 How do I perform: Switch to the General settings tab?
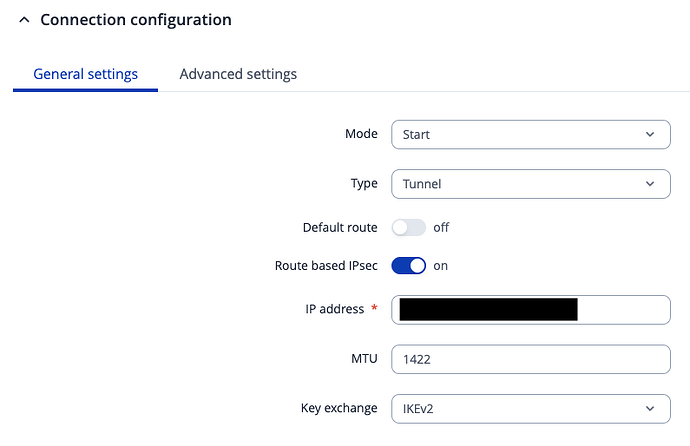coord(85,74)
